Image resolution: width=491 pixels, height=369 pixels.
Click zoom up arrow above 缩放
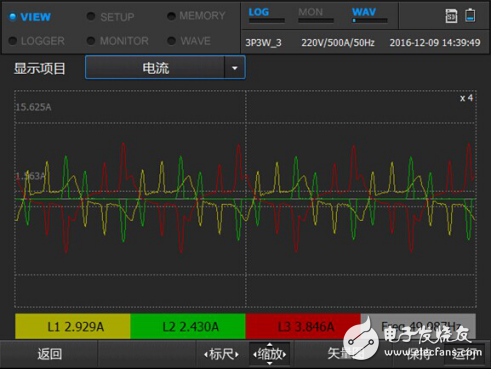click(270, 344)
